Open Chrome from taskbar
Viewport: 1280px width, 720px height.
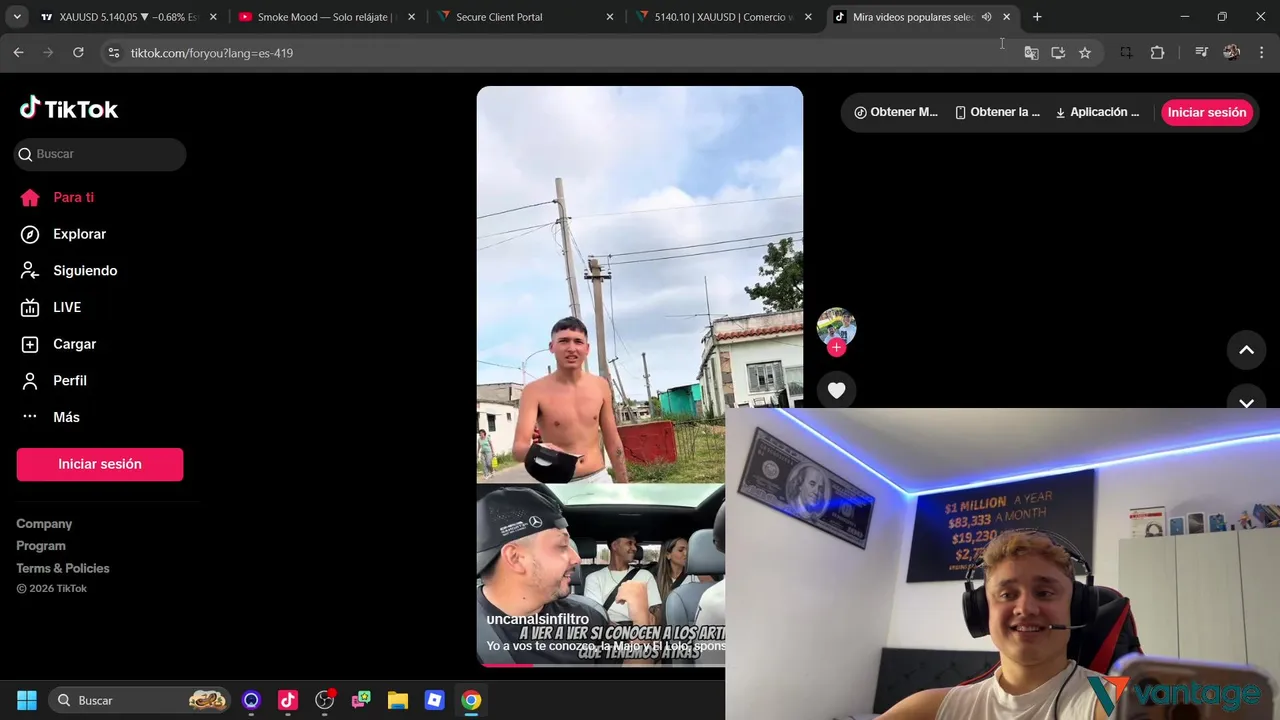pyautogui.click(x=471, y=700)
